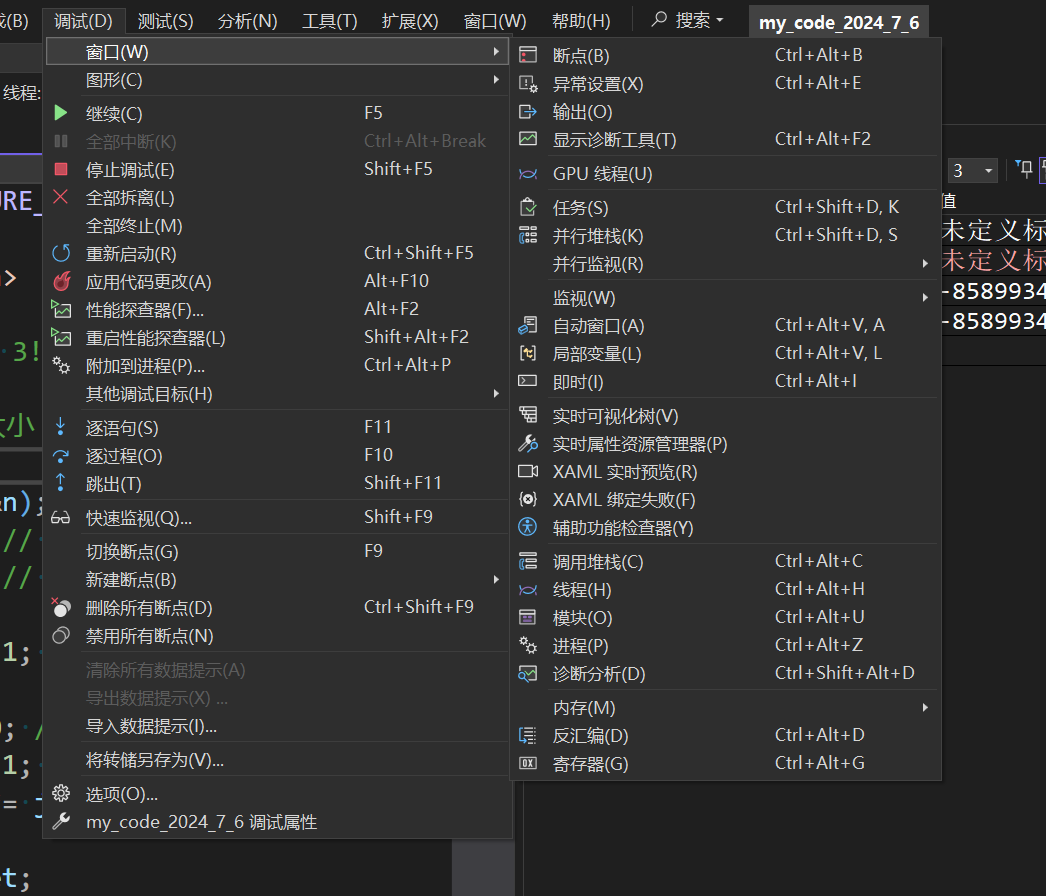This screenshot has width=1046, height=896.
Task: Click the Hot Reload flame icon (应用代码更改)
Action: 61,282
